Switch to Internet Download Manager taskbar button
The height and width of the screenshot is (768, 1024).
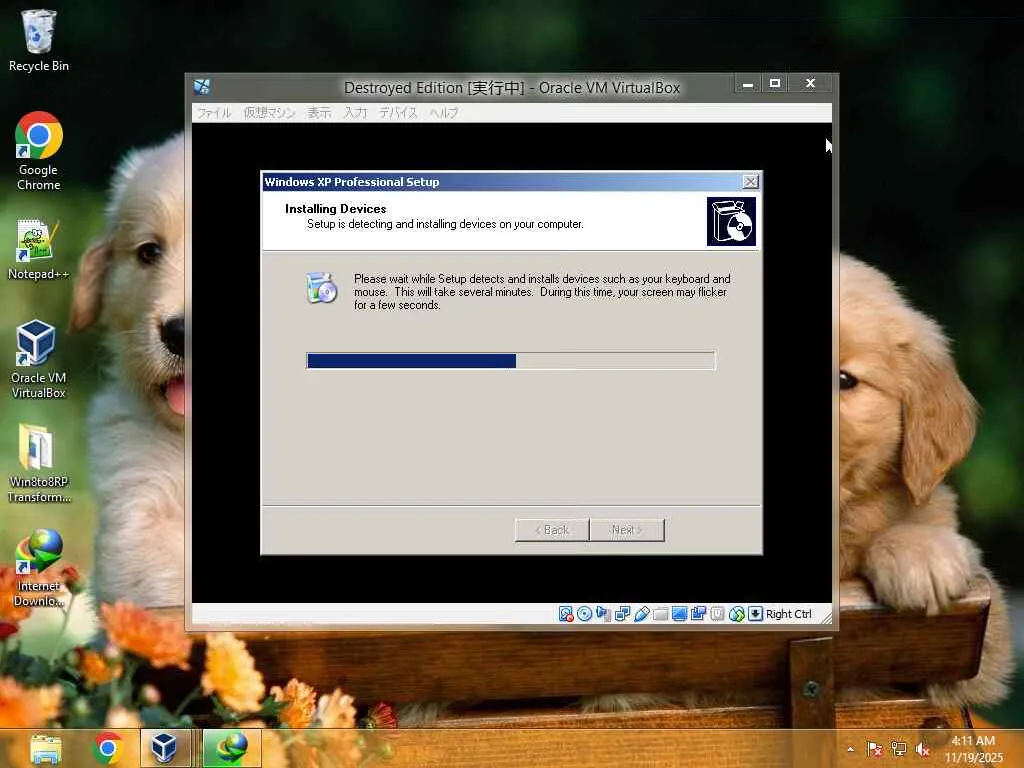(x=232, y=748)
